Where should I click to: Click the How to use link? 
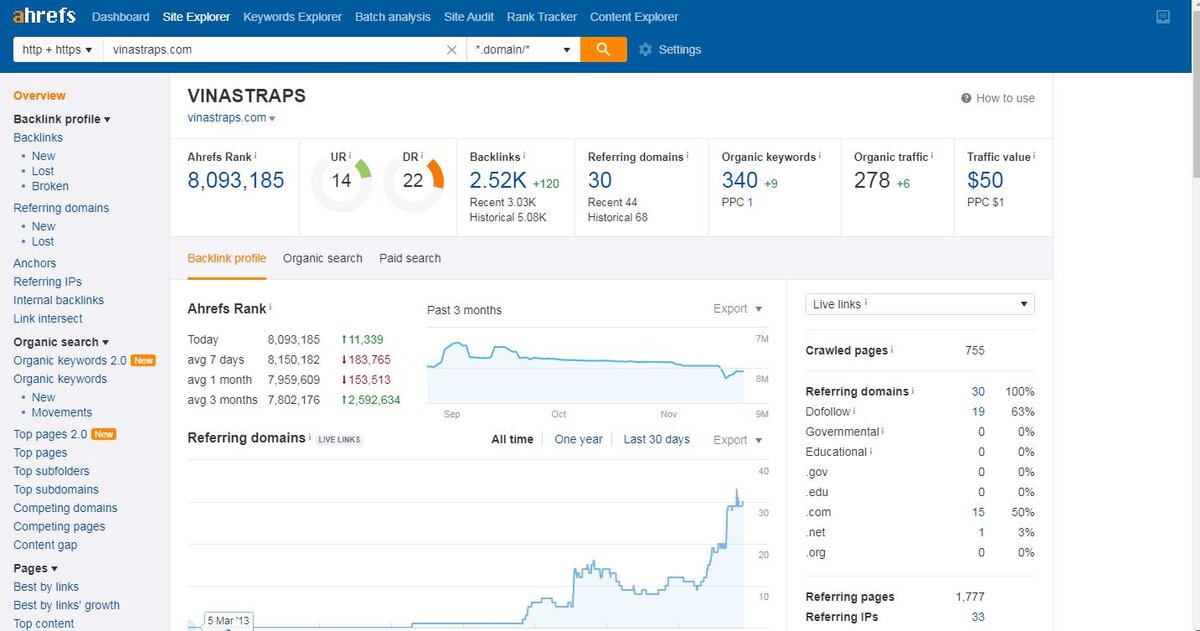tap(1005, 98)
